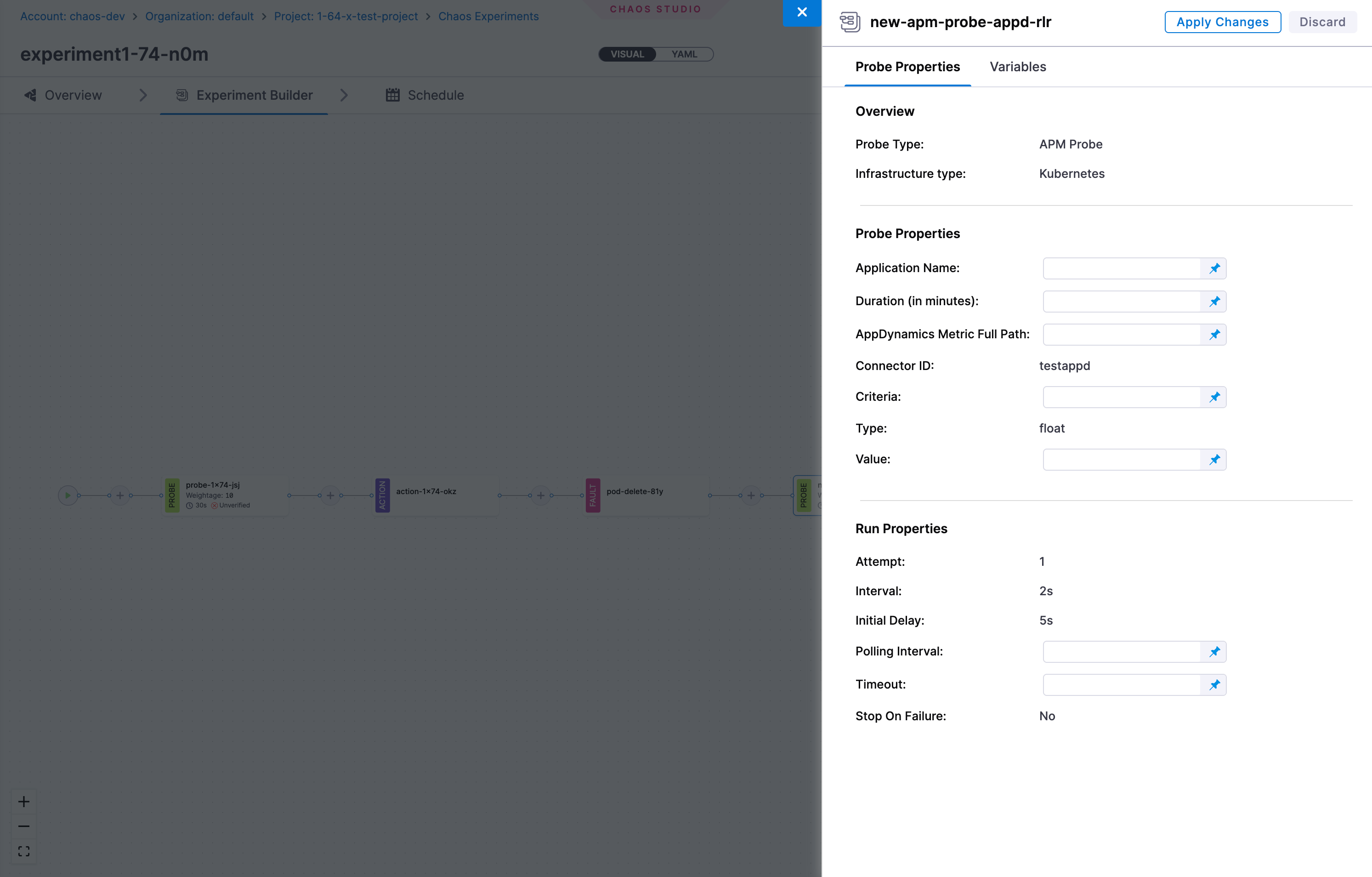Click pin icon beside Timeout field
The height and width of the screenshot is (877, 1372).
click(x=1214, y=685)
